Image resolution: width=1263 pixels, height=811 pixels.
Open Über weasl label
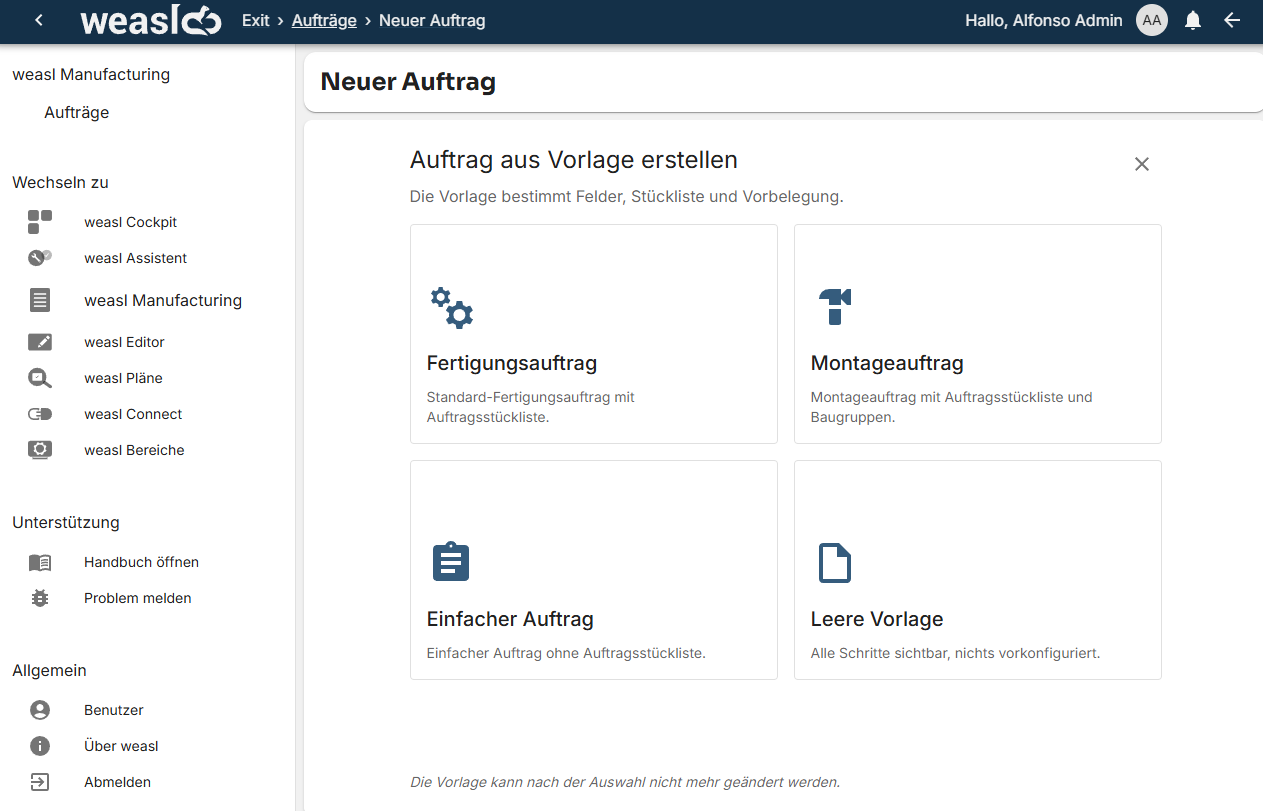[x=121, y=746]
